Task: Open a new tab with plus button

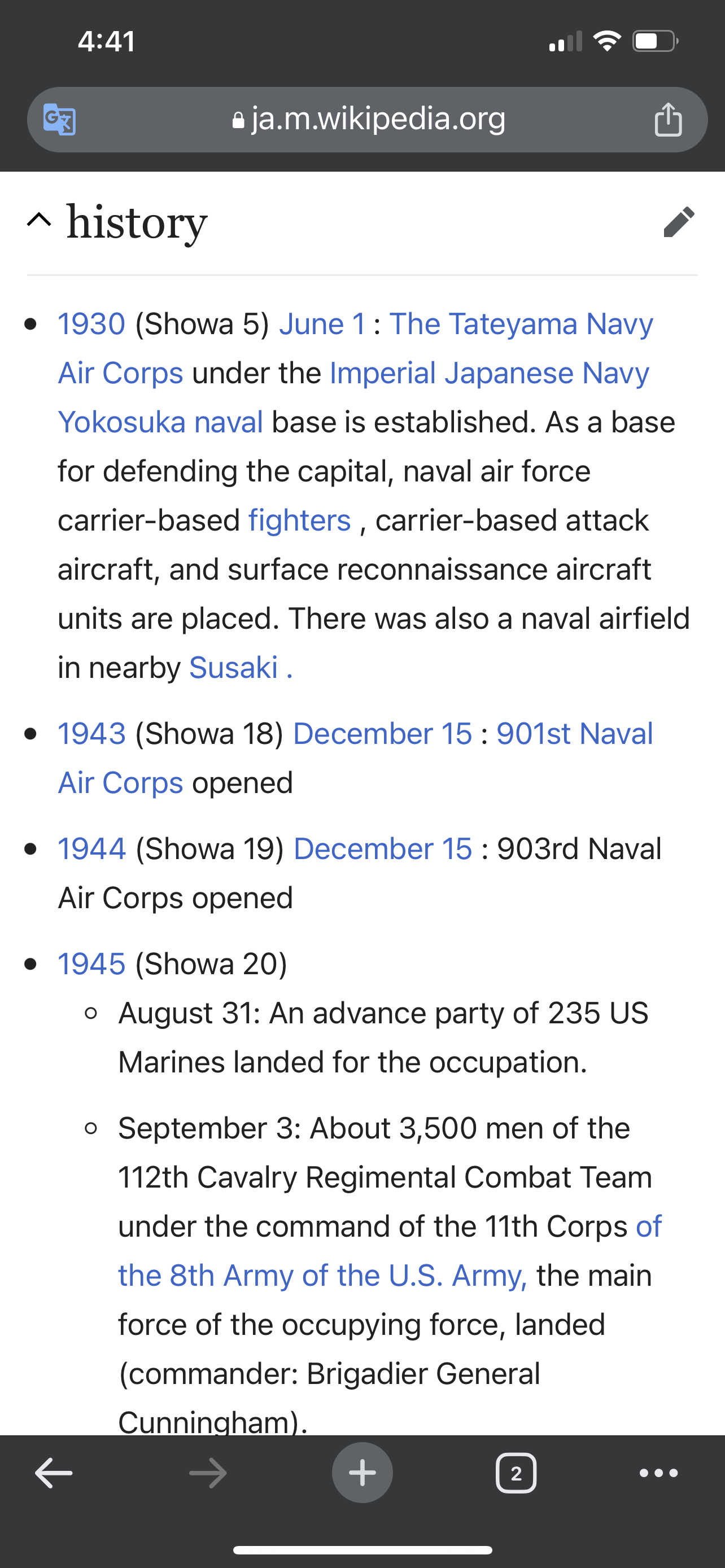Action: point(362,1473)
